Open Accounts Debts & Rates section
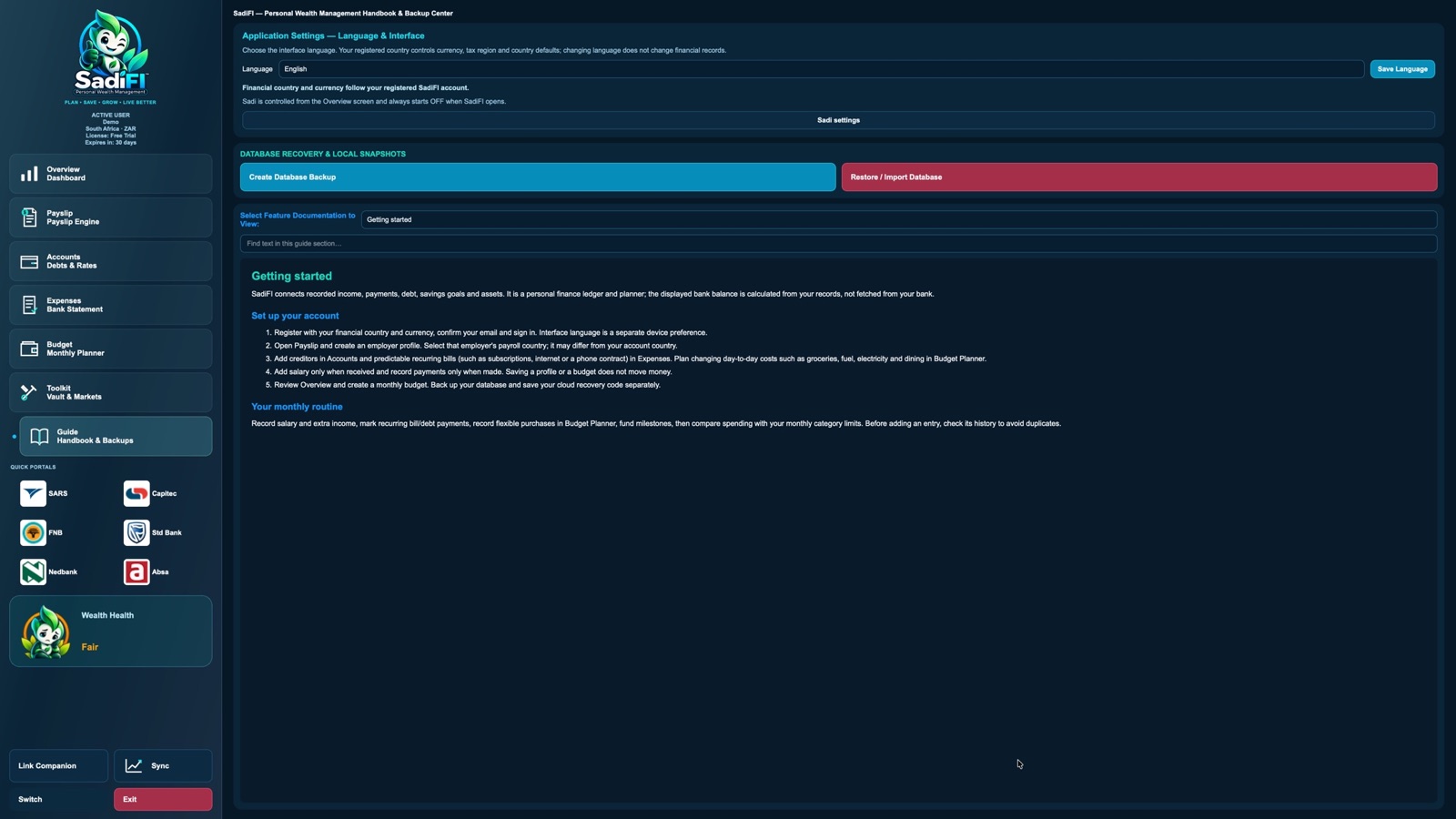Screen dimensions: 1456x819 click(x=111, y=261)
